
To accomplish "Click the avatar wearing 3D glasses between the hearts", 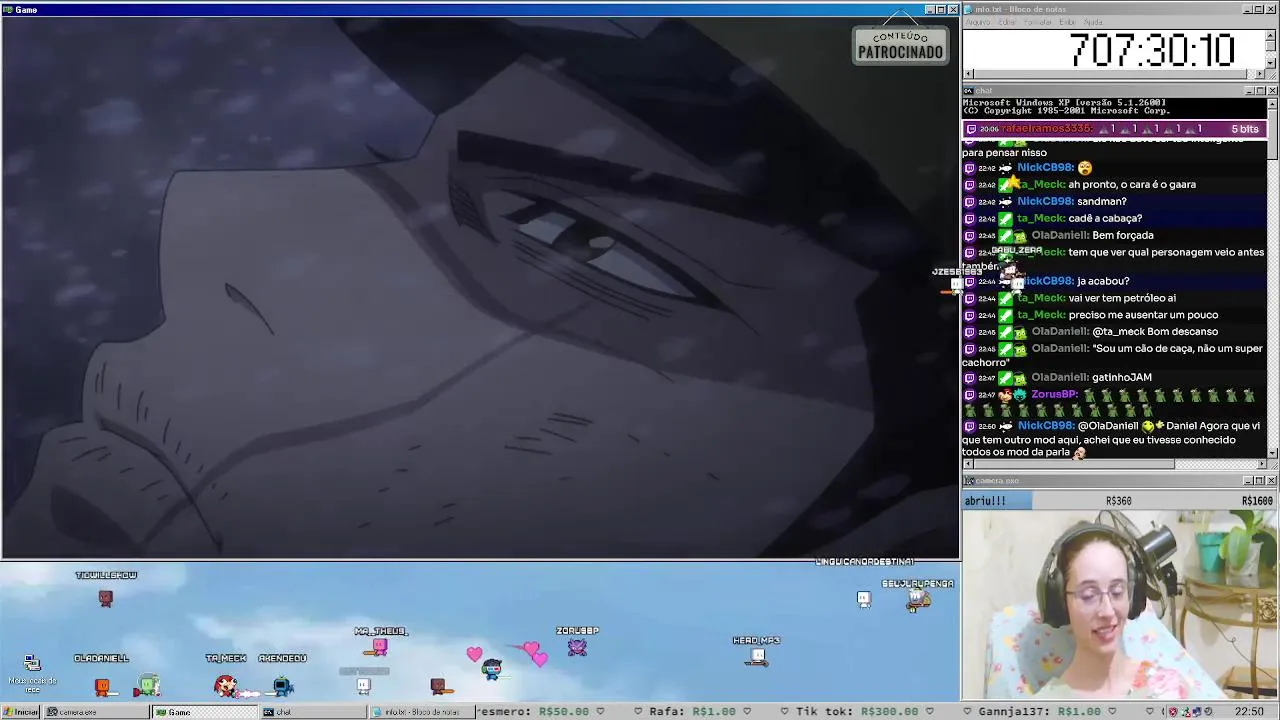I will (491, 669).
